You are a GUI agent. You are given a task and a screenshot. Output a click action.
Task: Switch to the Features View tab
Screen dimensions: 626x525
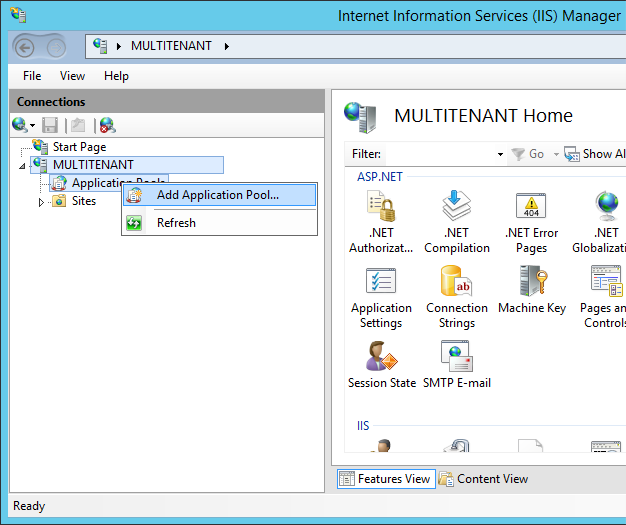click(386, 479)
